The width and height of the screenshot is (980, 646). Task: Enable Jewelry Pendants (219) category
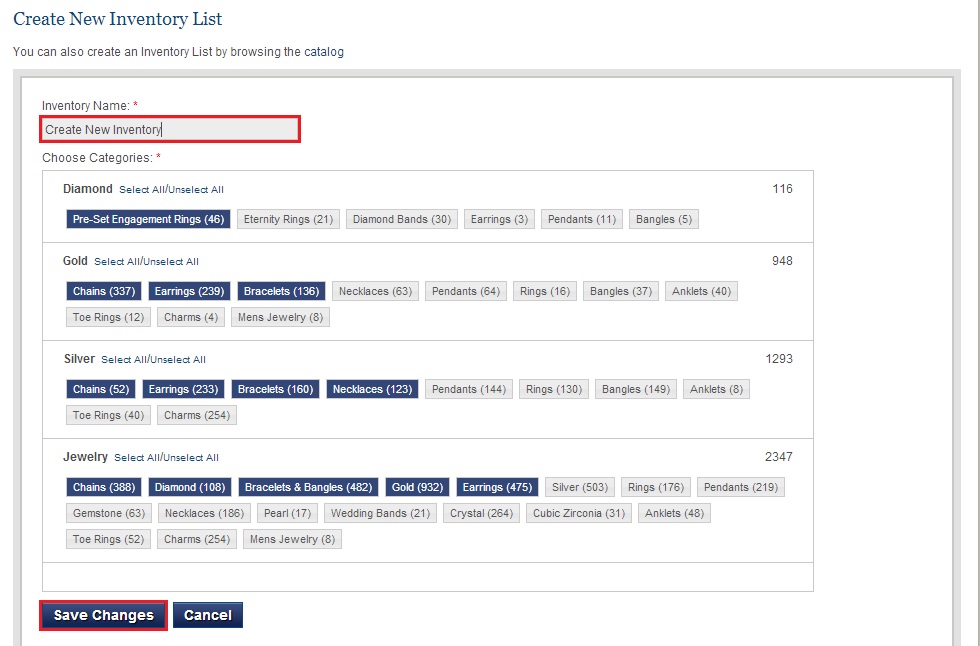(x=741, y=487)
